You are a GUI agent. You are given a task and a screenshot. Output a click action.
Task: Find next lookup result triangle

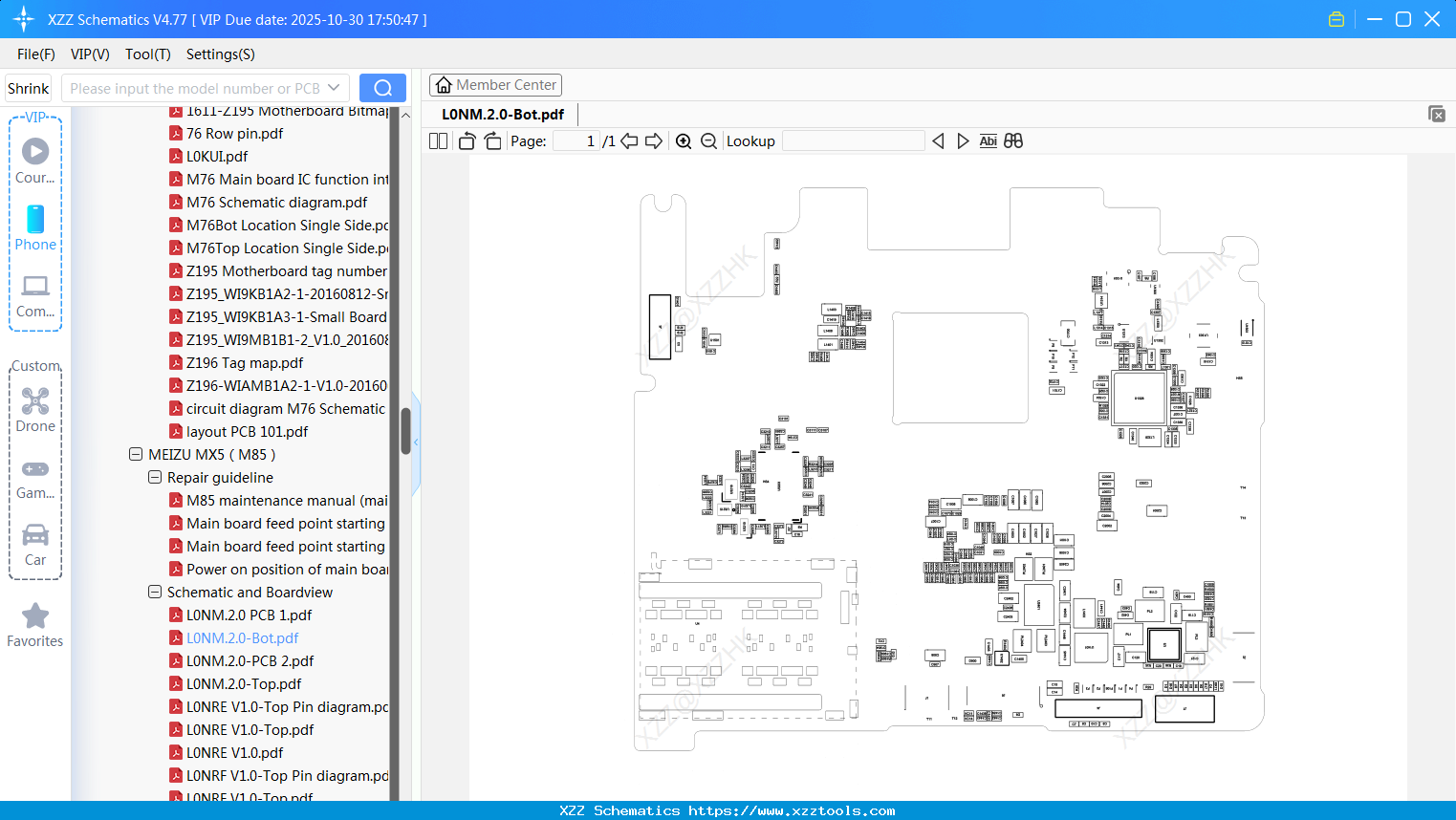coord(963,141)
